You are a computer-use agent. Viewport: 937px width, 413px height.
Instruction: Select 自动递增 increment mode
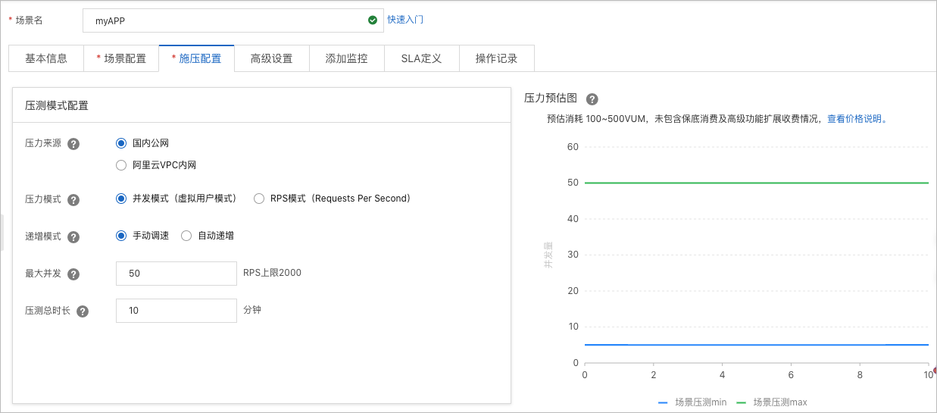(x=186, y=235)
